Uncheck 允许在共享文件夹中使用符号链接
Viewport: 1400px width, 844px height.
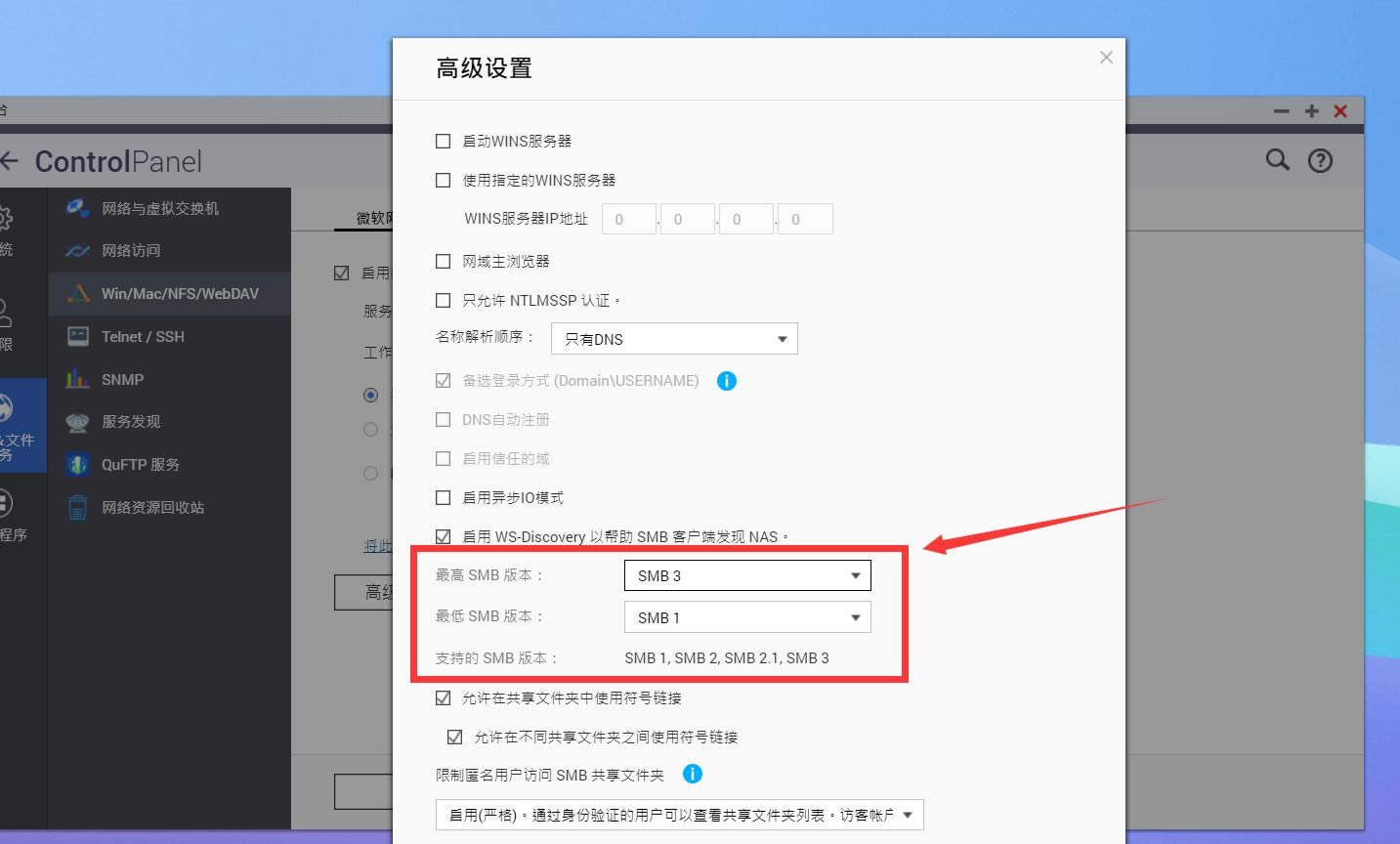(443, 697)
